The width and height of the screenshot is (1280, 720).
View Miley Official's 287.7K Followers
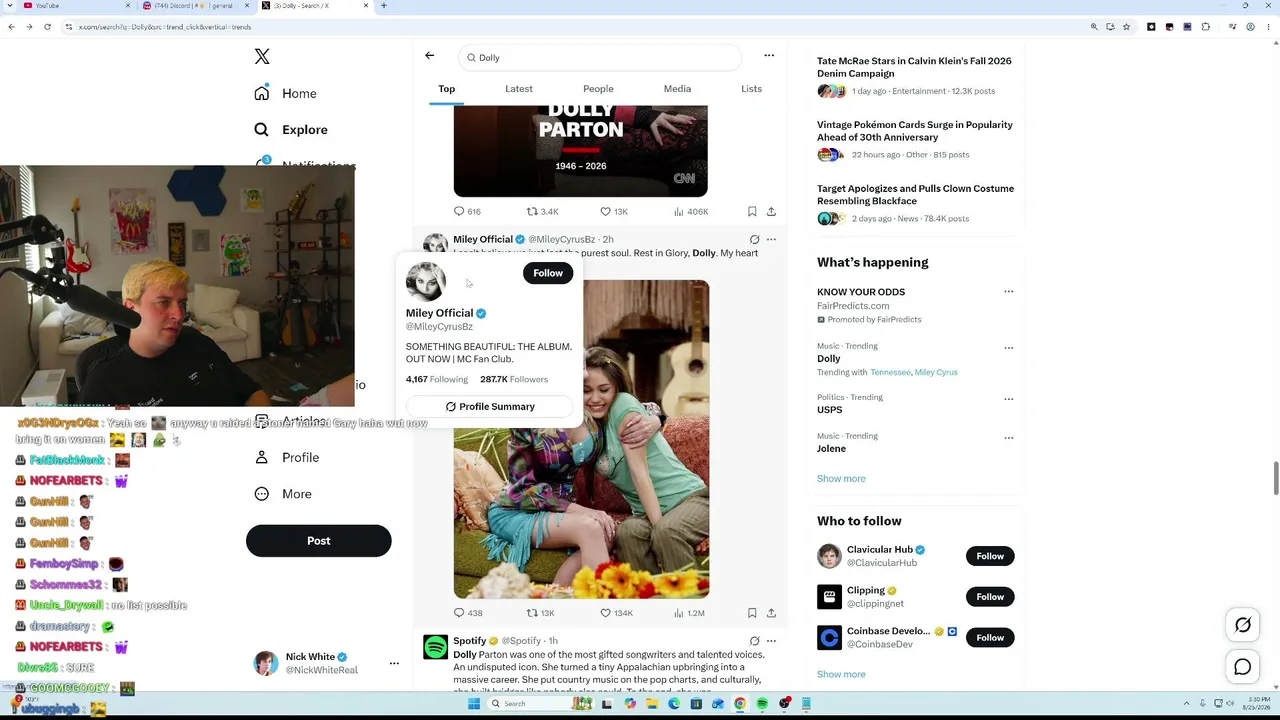[x=514, y=380]
